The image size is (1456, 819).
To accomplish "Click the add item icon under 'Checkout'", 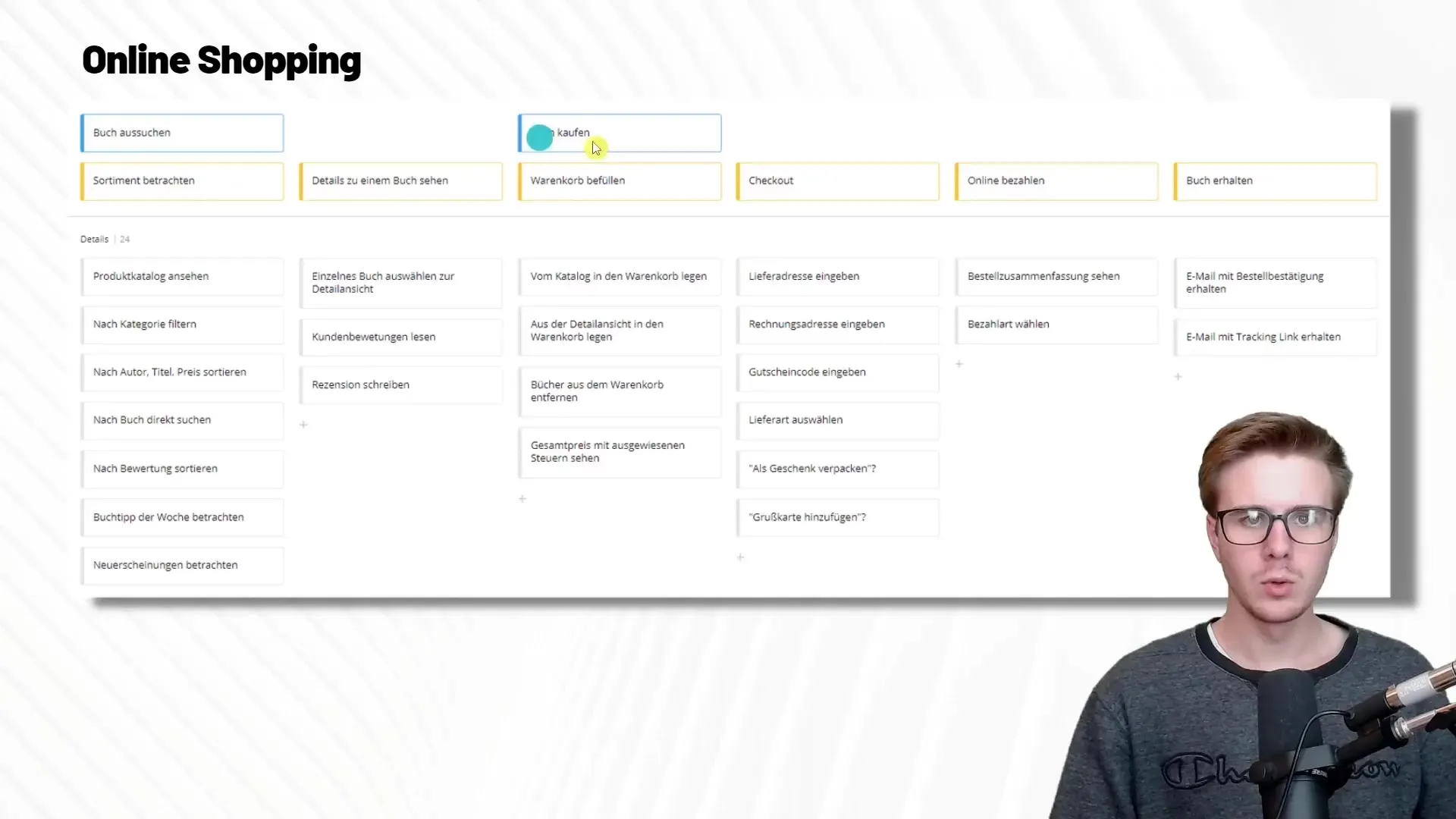I will [x=740, y=556].
